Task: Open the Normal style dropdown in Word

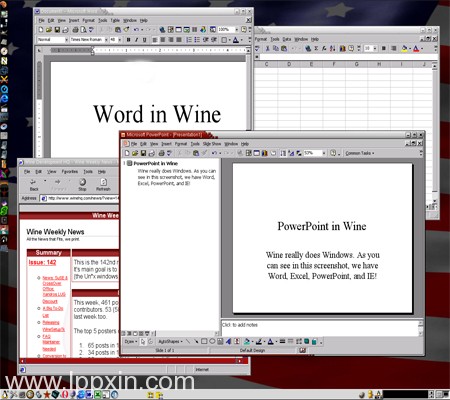Action: coord(66,40)
